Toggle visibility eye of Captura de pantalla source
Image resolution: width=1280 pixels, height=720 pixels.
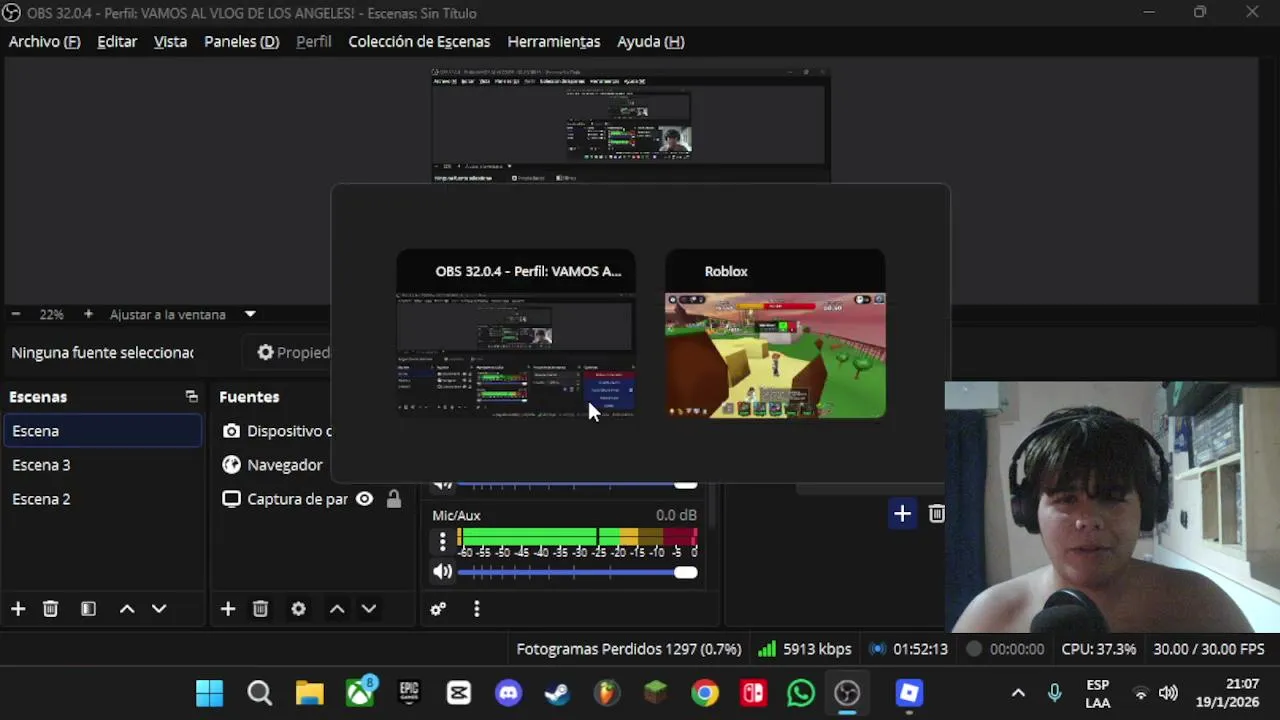pyautogui.click(x=364, y=499)
